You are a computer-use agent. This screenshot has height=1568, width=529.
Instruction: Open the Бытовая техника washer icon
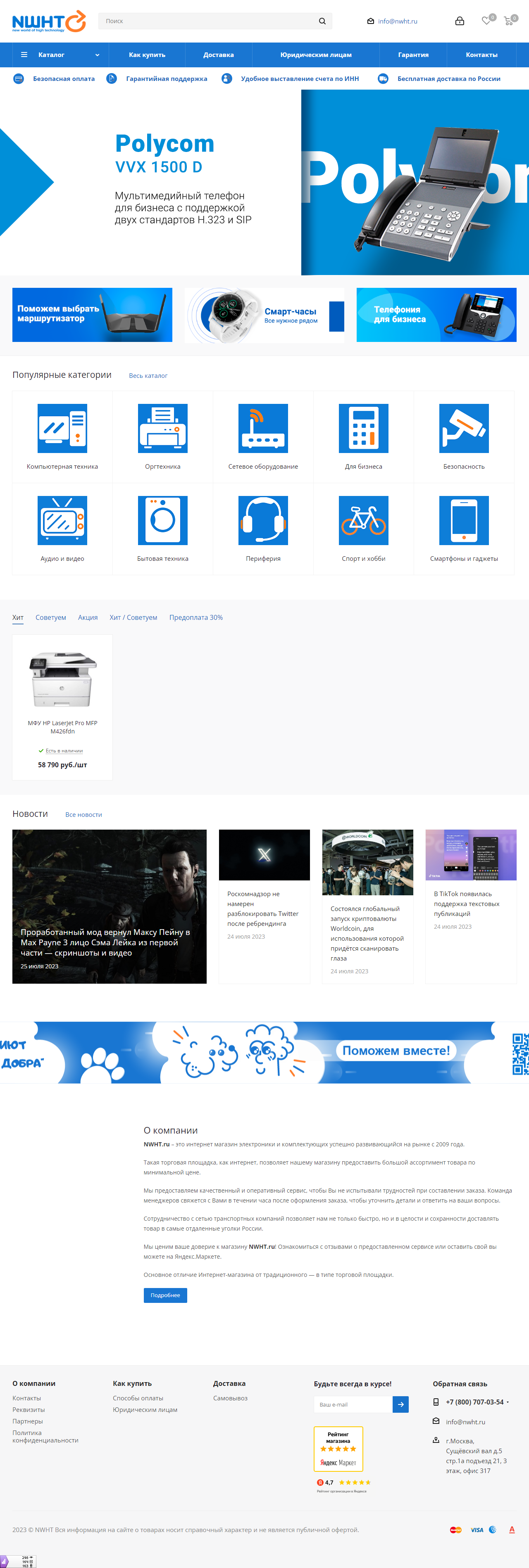click(163, 520)
